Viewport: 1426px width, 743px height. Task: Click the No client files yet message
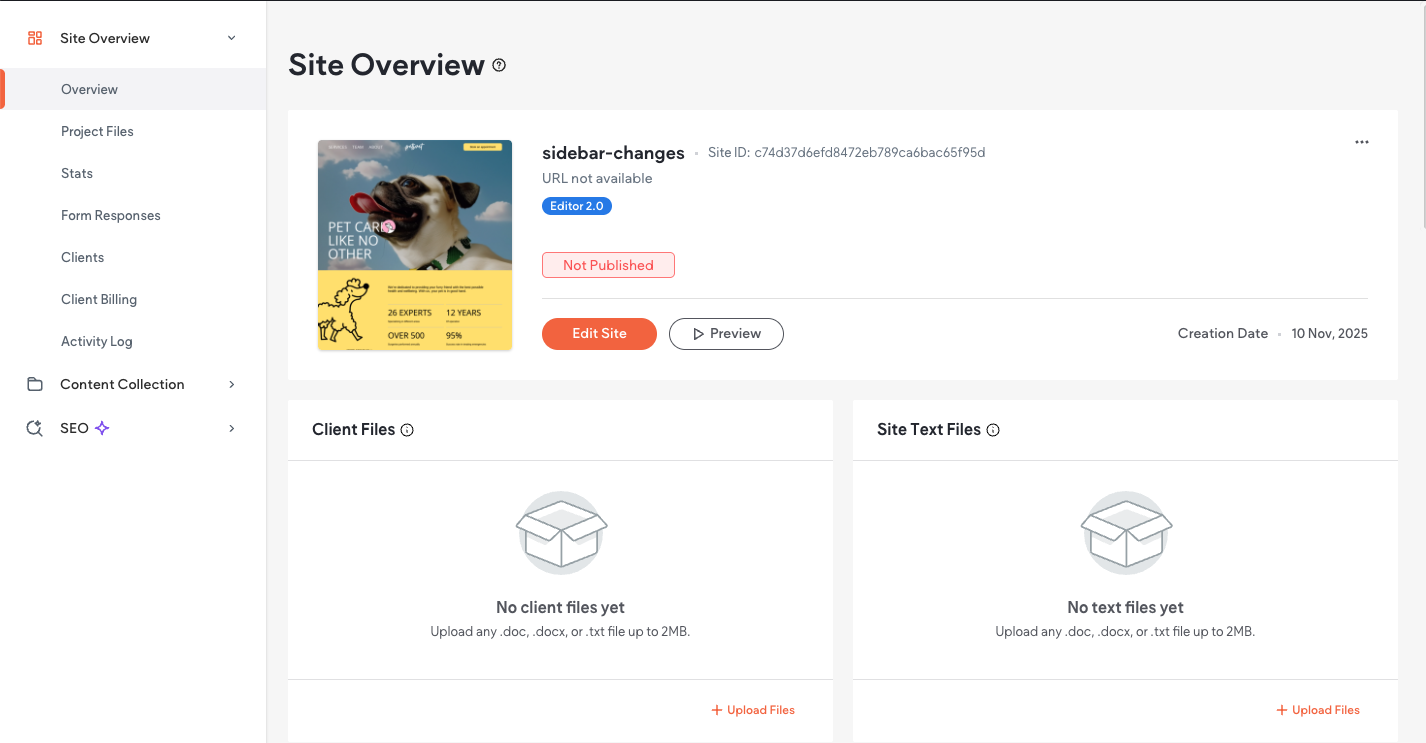(560, 607)
